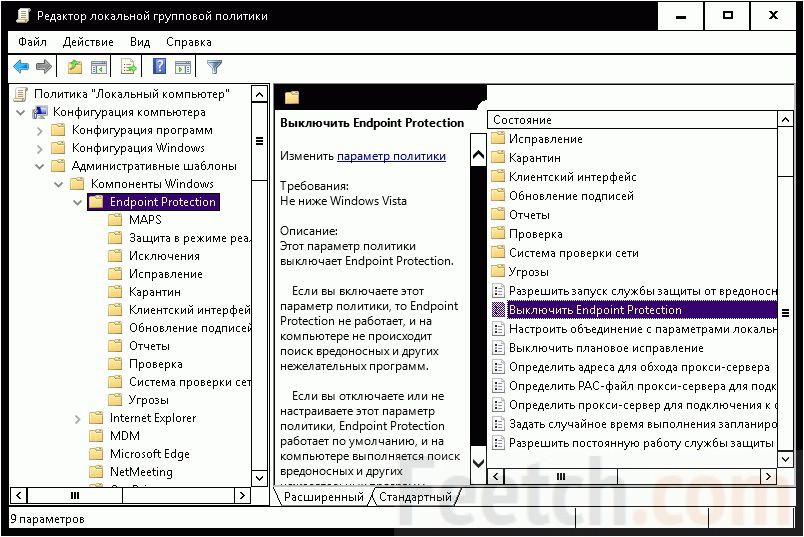Switch to the Стандартный tab
Viewport: 804px width, 537px height.
[415, 496]
